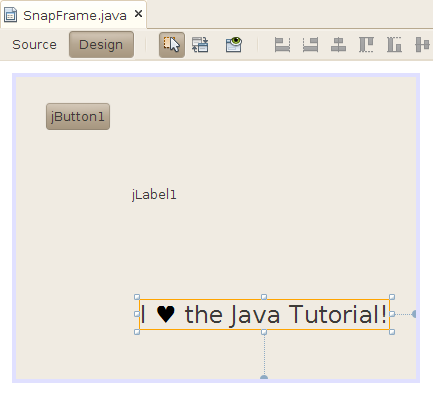
Task: Click the partially visible resizability icon
Action: pyautogui.click(x=423, y=45)
